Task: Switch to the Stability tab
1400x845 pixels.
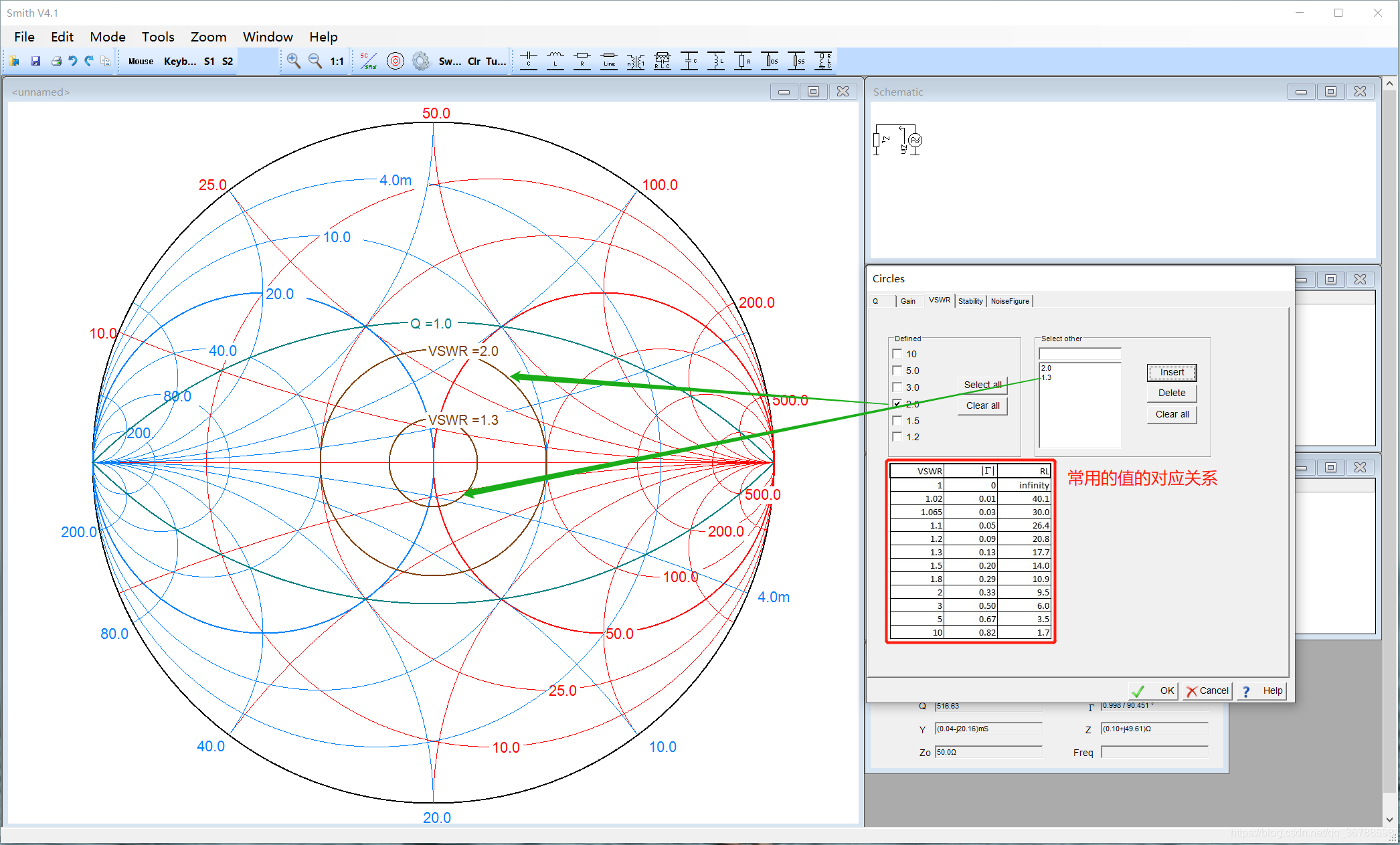Action: tap(970, 301)
